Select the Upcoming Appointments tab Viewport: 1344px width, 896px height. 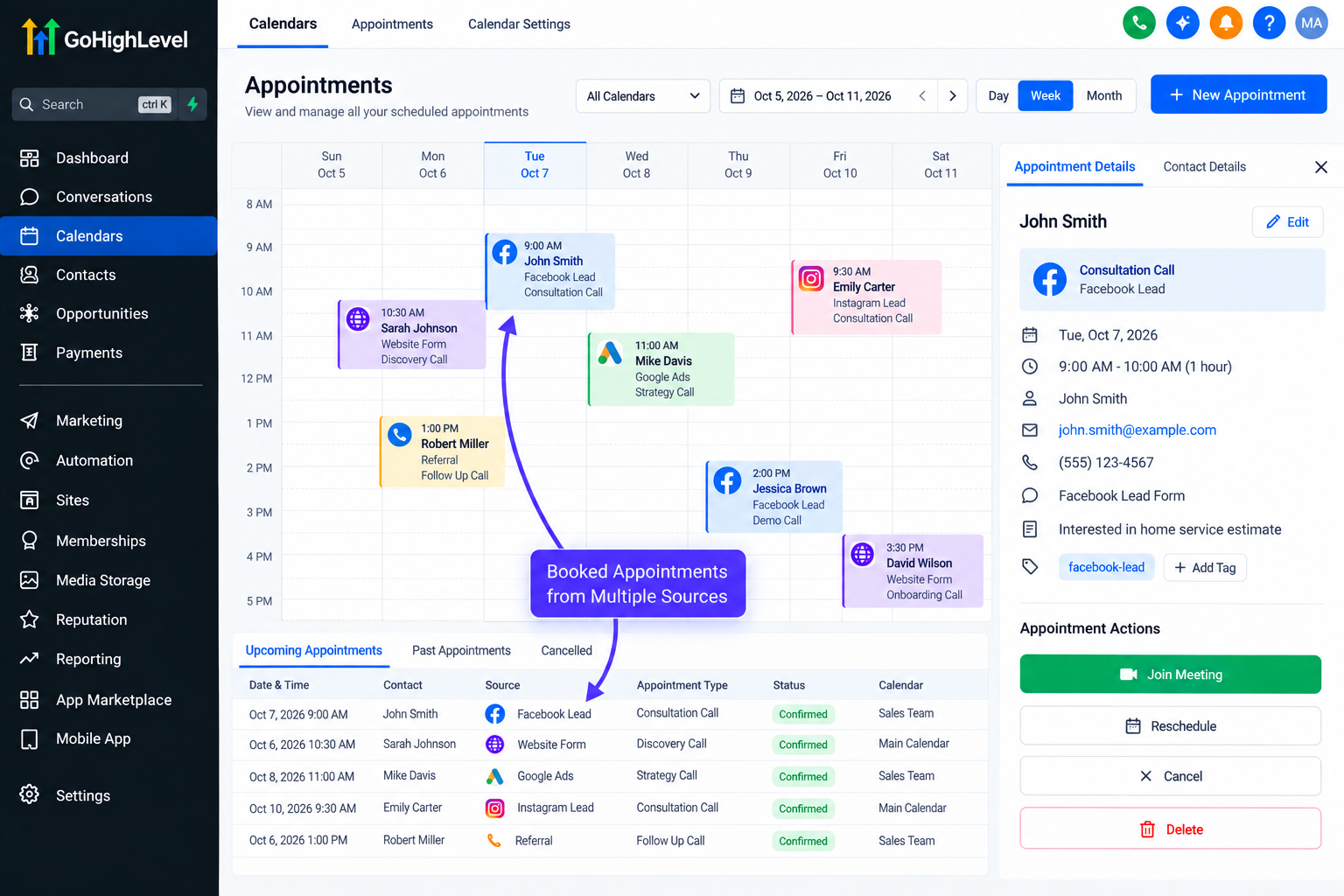[x=313, y=651]
